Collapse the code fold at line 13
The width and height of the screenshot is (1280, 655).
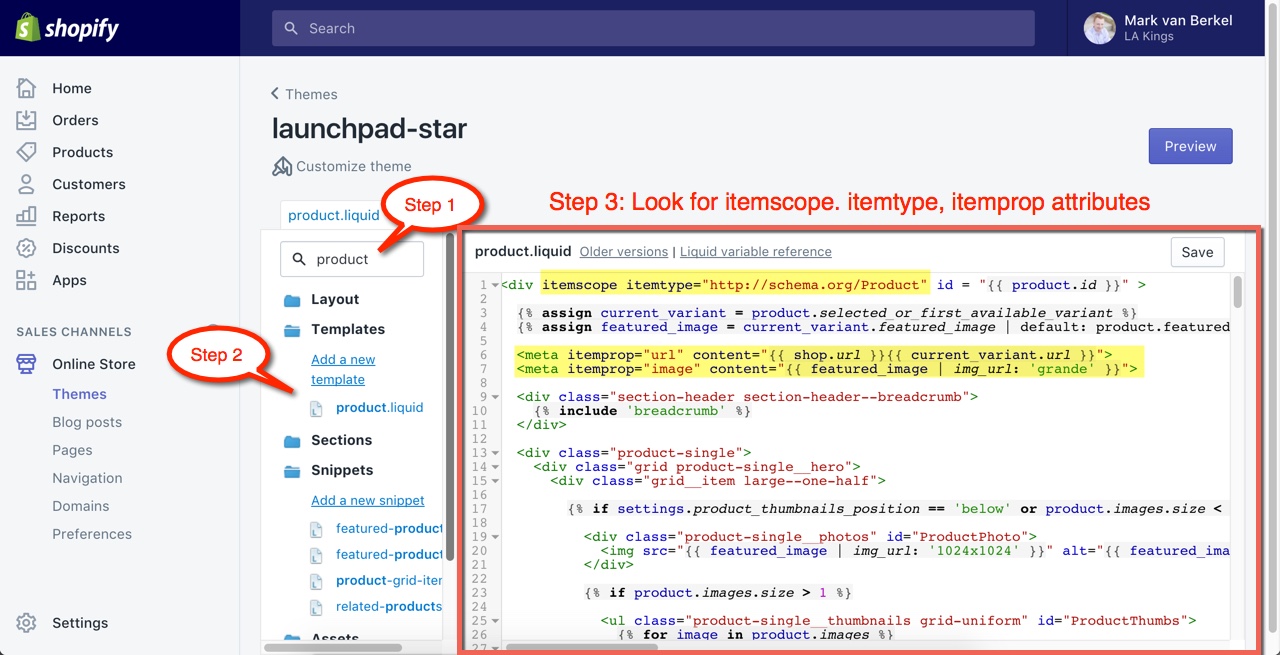point(495,453)
